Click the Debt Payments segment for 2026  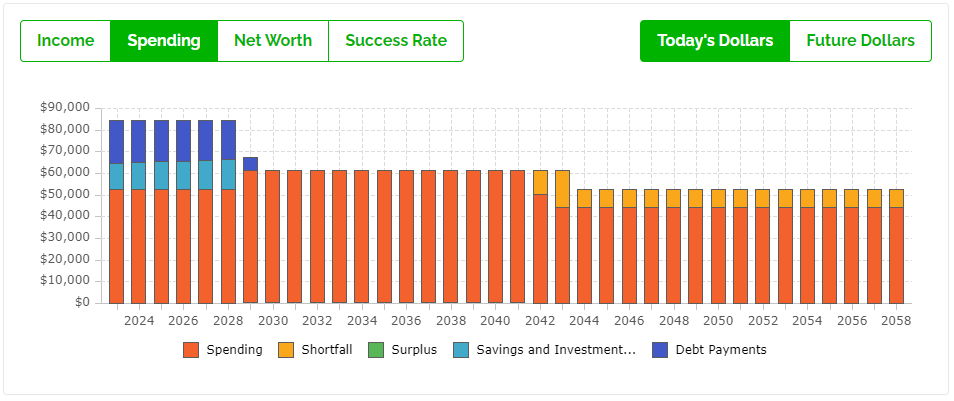point(184,141)
